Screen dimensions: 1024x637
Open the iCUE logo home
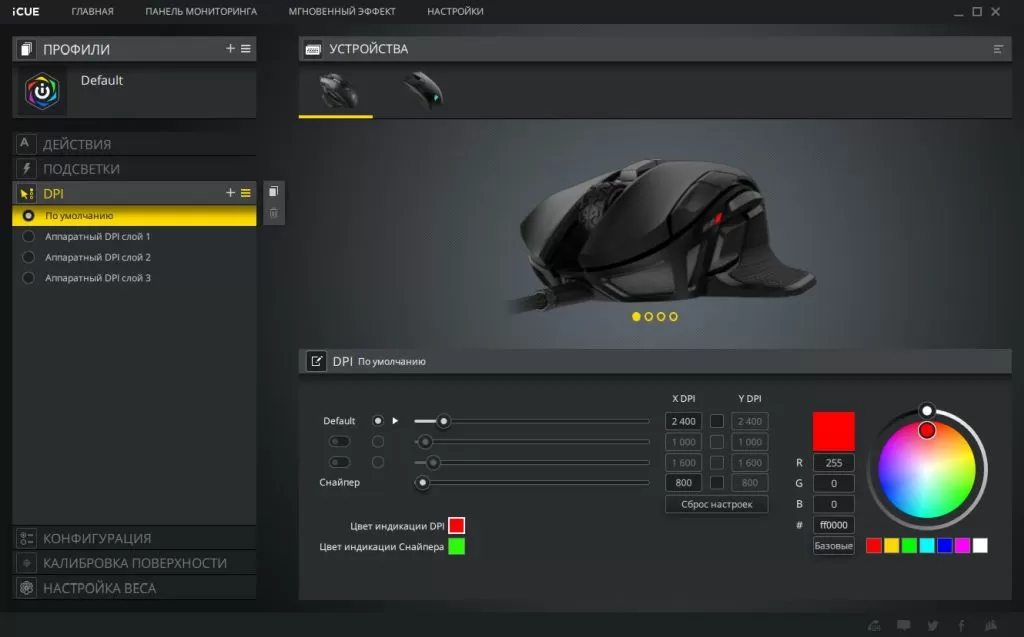pyautogui.click(x=25, y=11)
